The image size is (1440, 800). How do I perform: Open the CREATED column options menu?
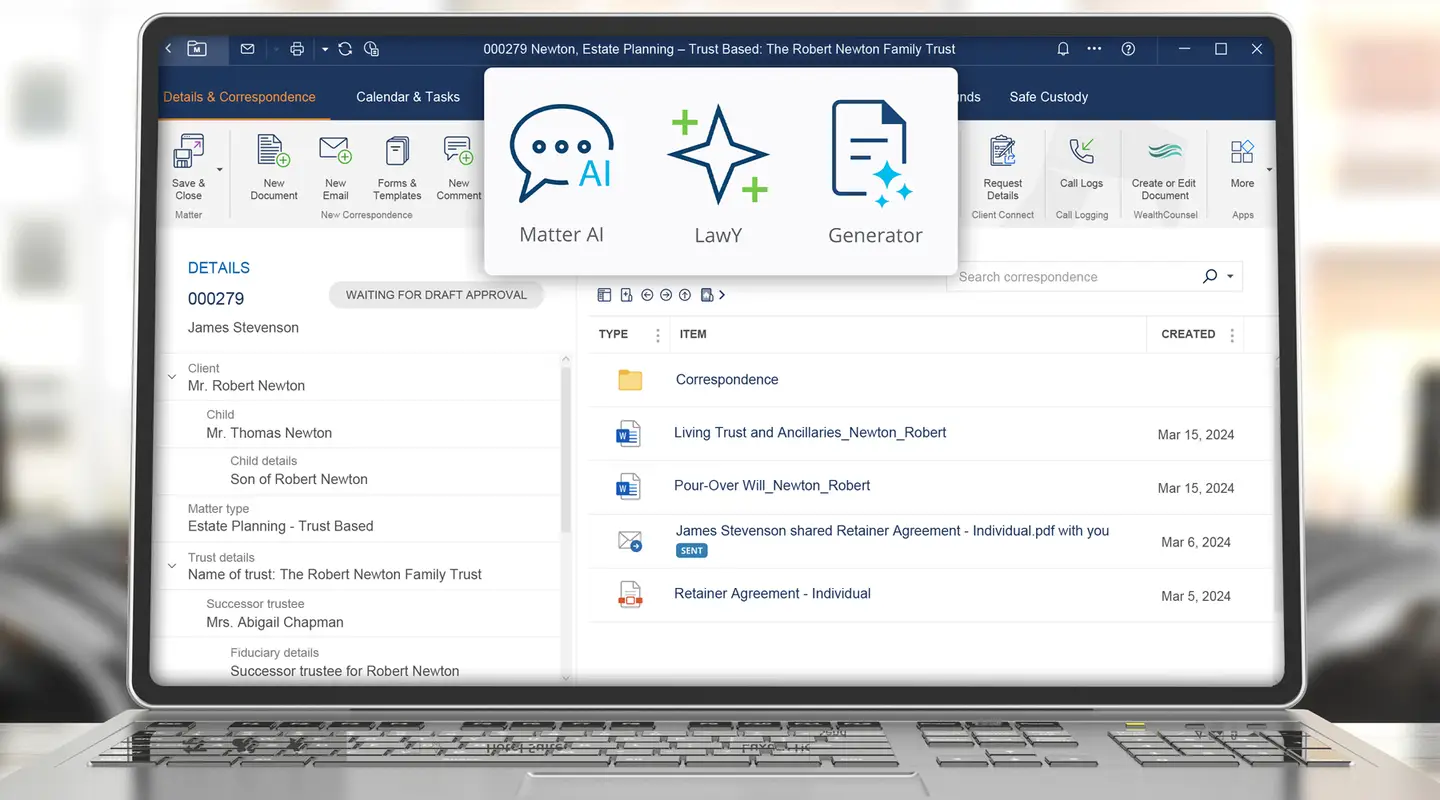[x=1231, y=335]
